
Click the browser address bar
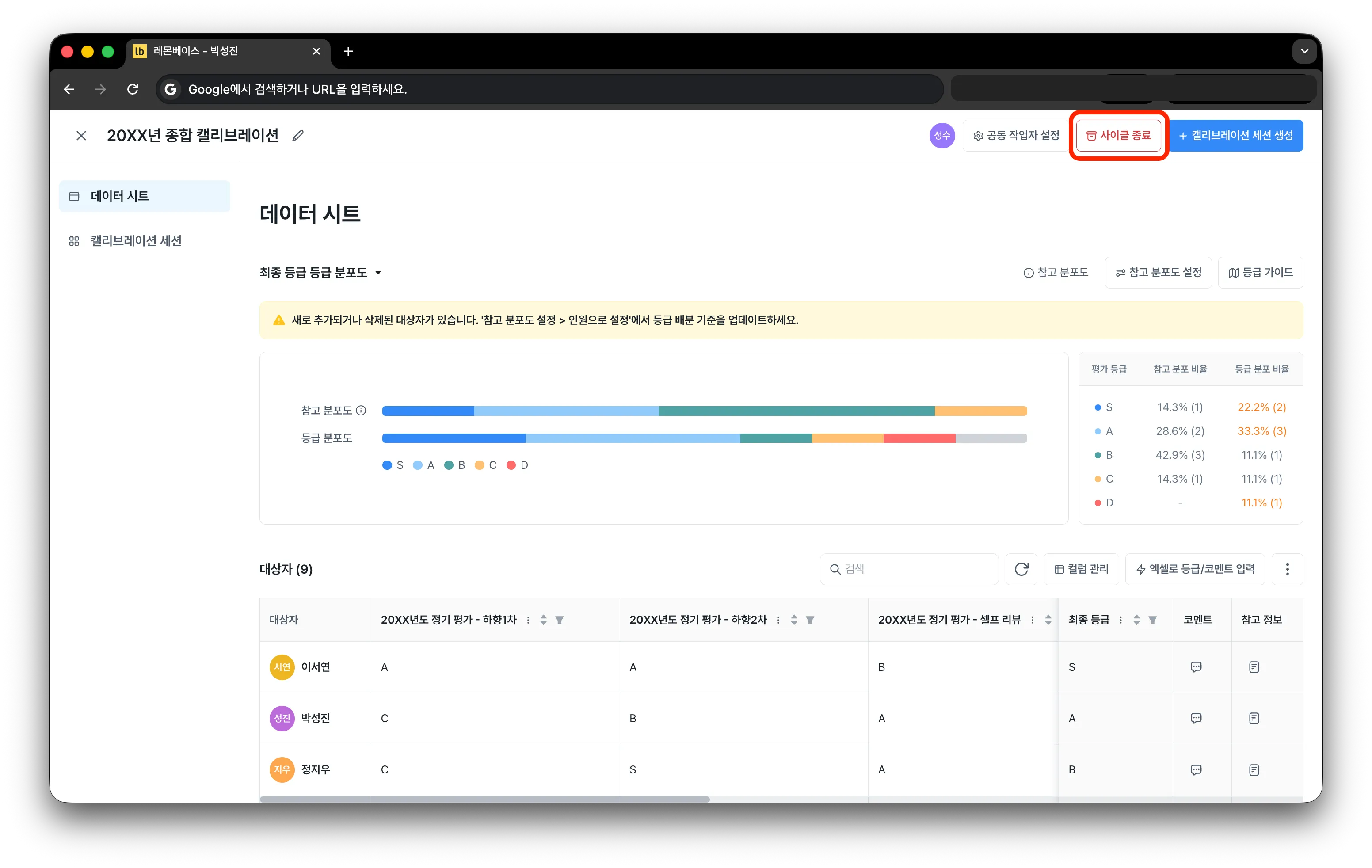click(x=549, y=89)
